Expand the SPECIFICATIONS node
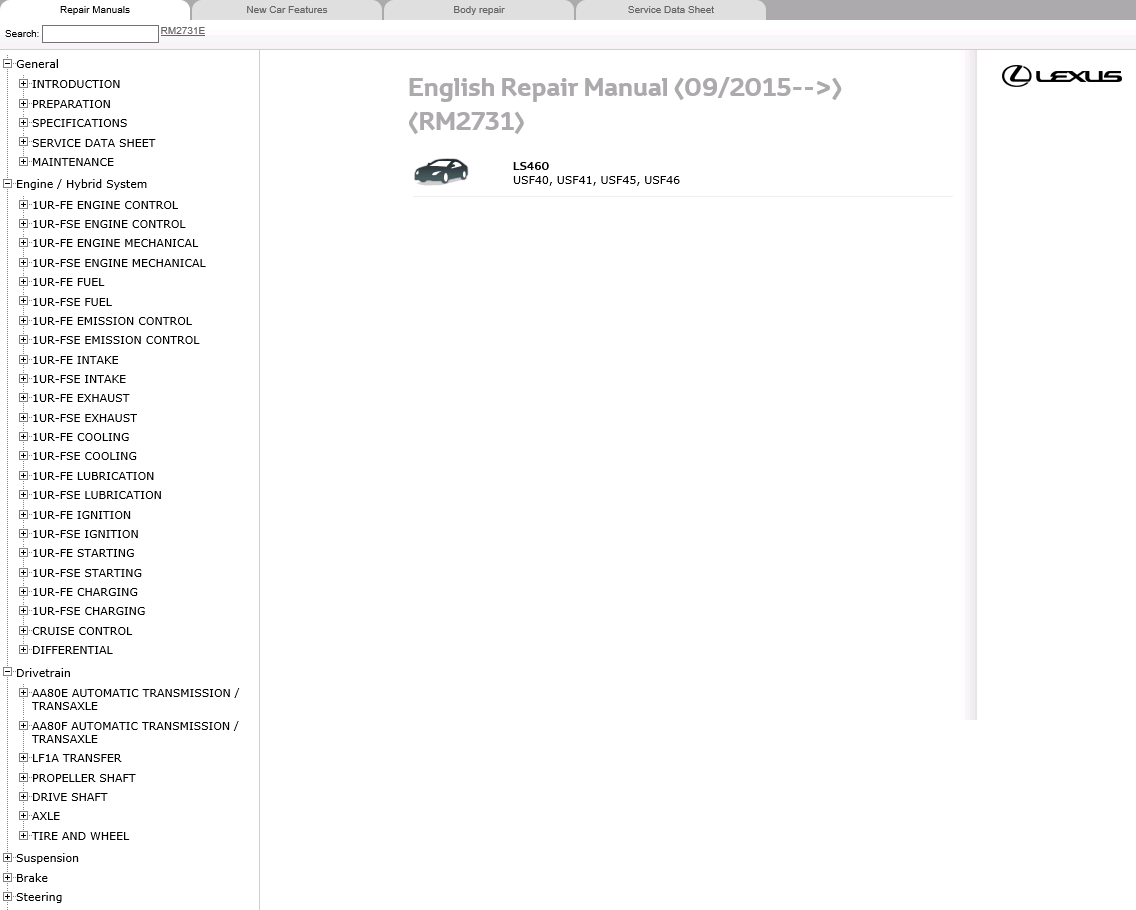 tap(24, 123)
